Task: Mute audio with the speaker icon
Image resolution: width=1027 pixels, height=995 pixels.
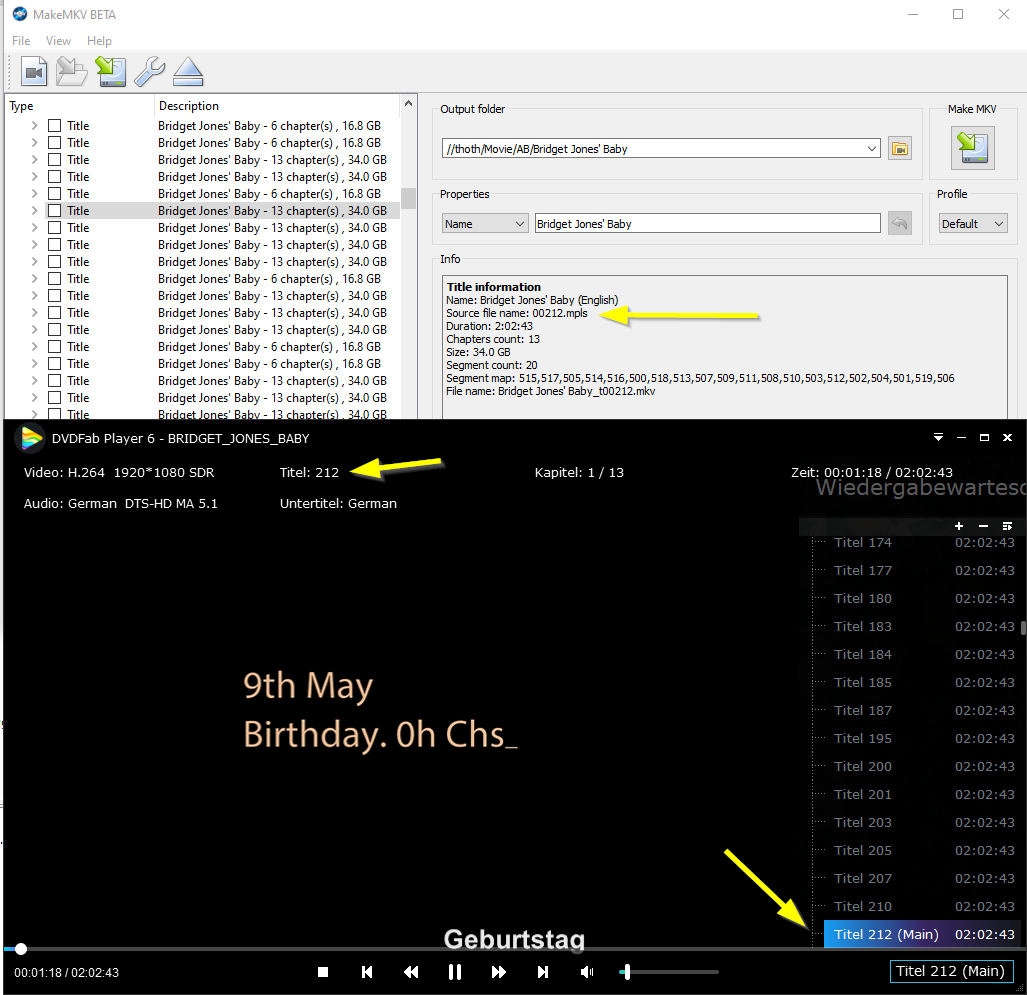Action: pyautogui.click(x=587, y=972)
